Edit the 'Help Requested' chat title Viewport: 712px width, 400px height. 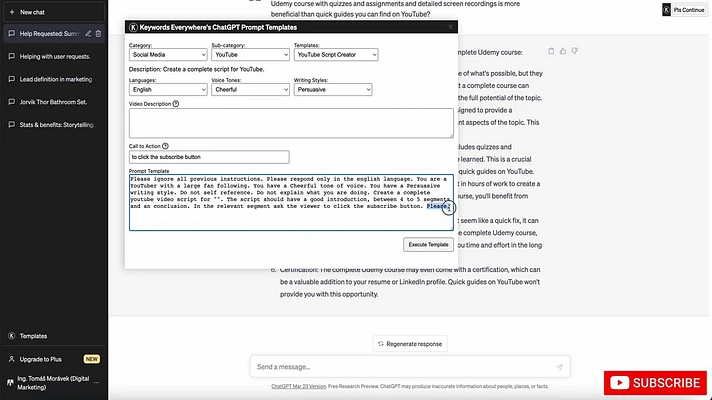[x=88, y=34]
